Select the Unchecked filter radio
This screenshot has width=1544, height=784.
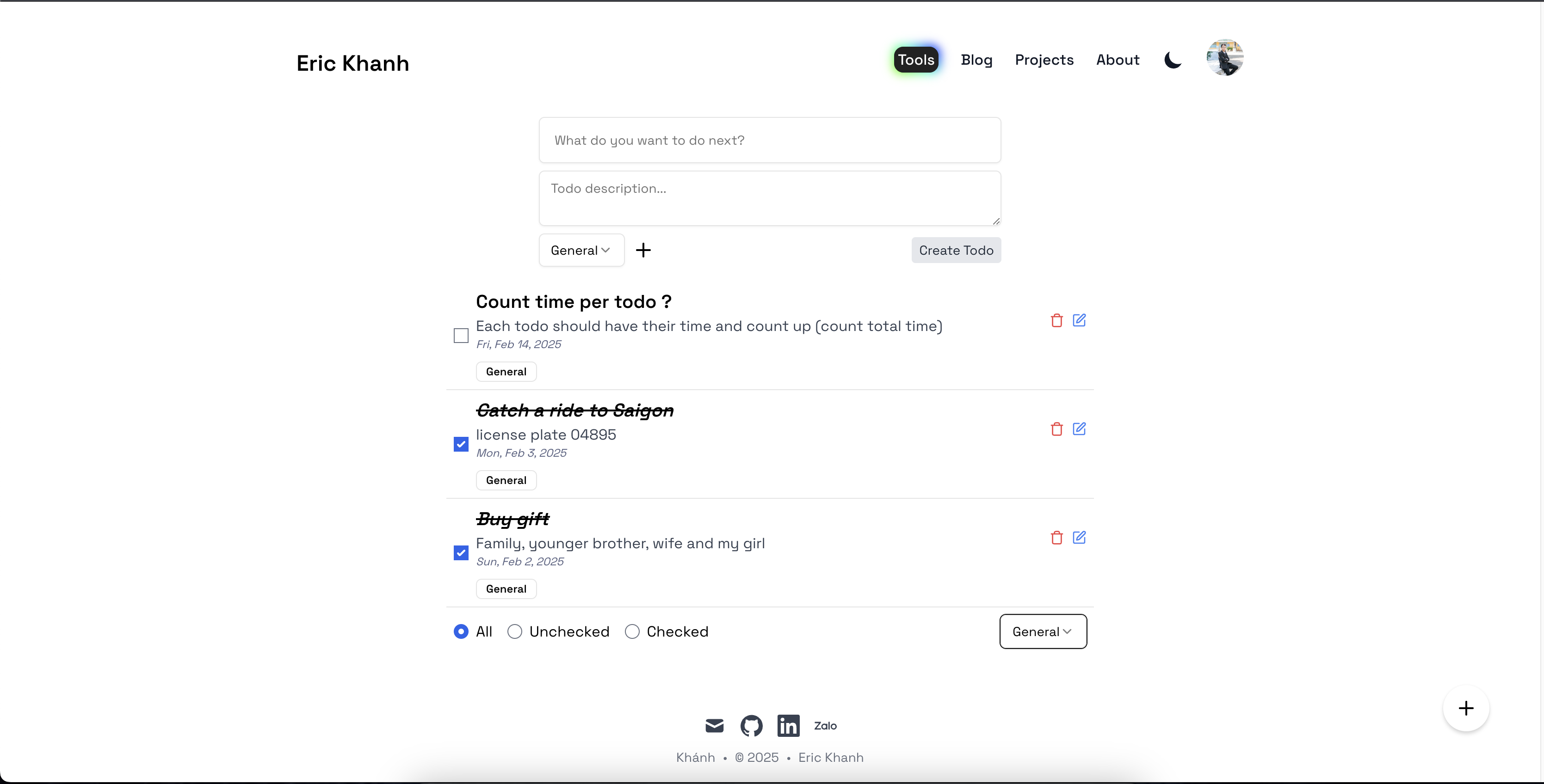(515, 631)
